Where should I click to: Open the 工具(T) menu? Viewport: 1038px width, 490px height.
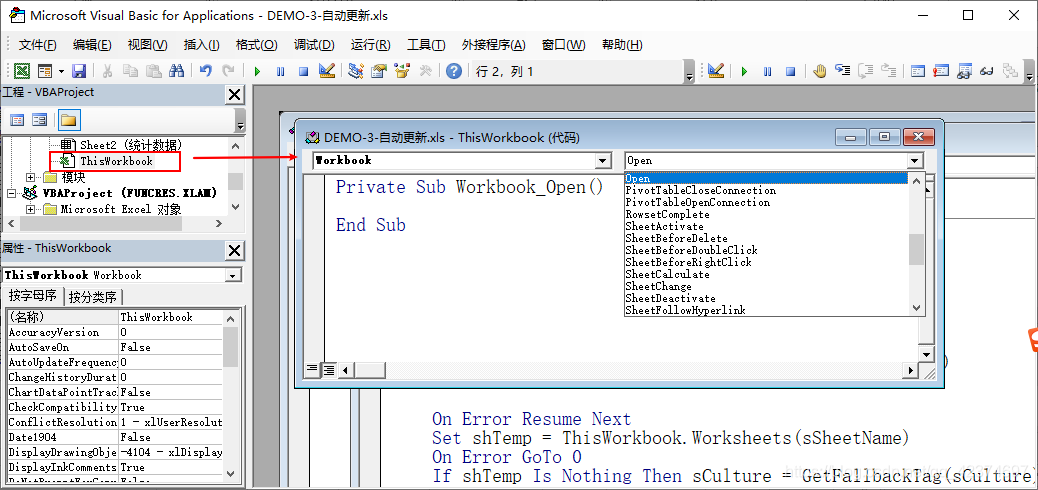click(x=426, y=45)
